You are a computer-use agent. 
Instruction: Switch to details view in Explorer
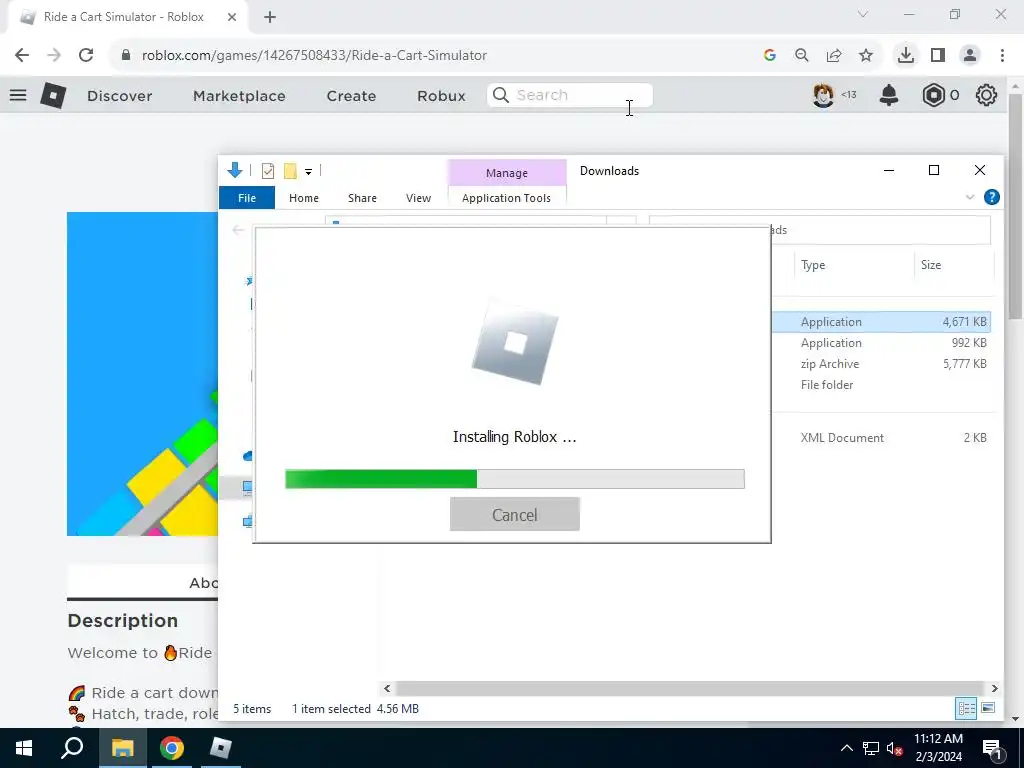point(966,708)
